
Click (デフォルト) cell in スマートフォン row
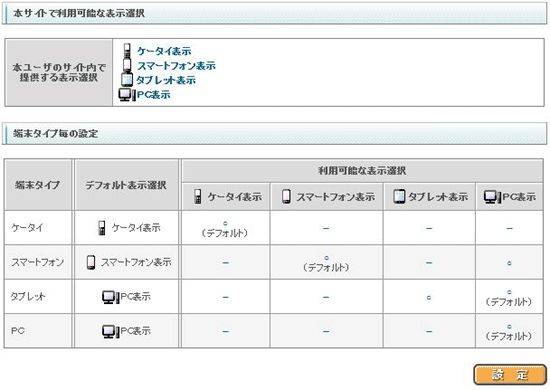tap(327, 263)
